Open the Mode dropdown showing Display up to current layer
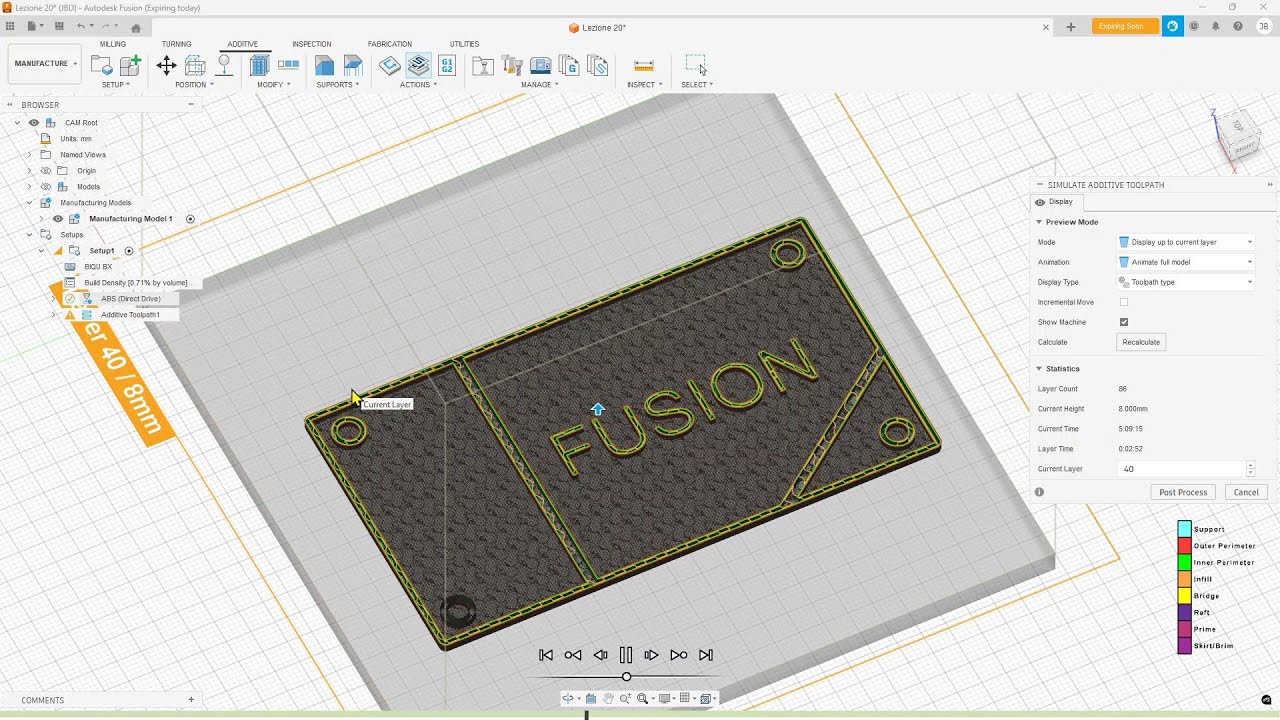Viewport: 1280px width, 720px height. (x=1186, y=242)
